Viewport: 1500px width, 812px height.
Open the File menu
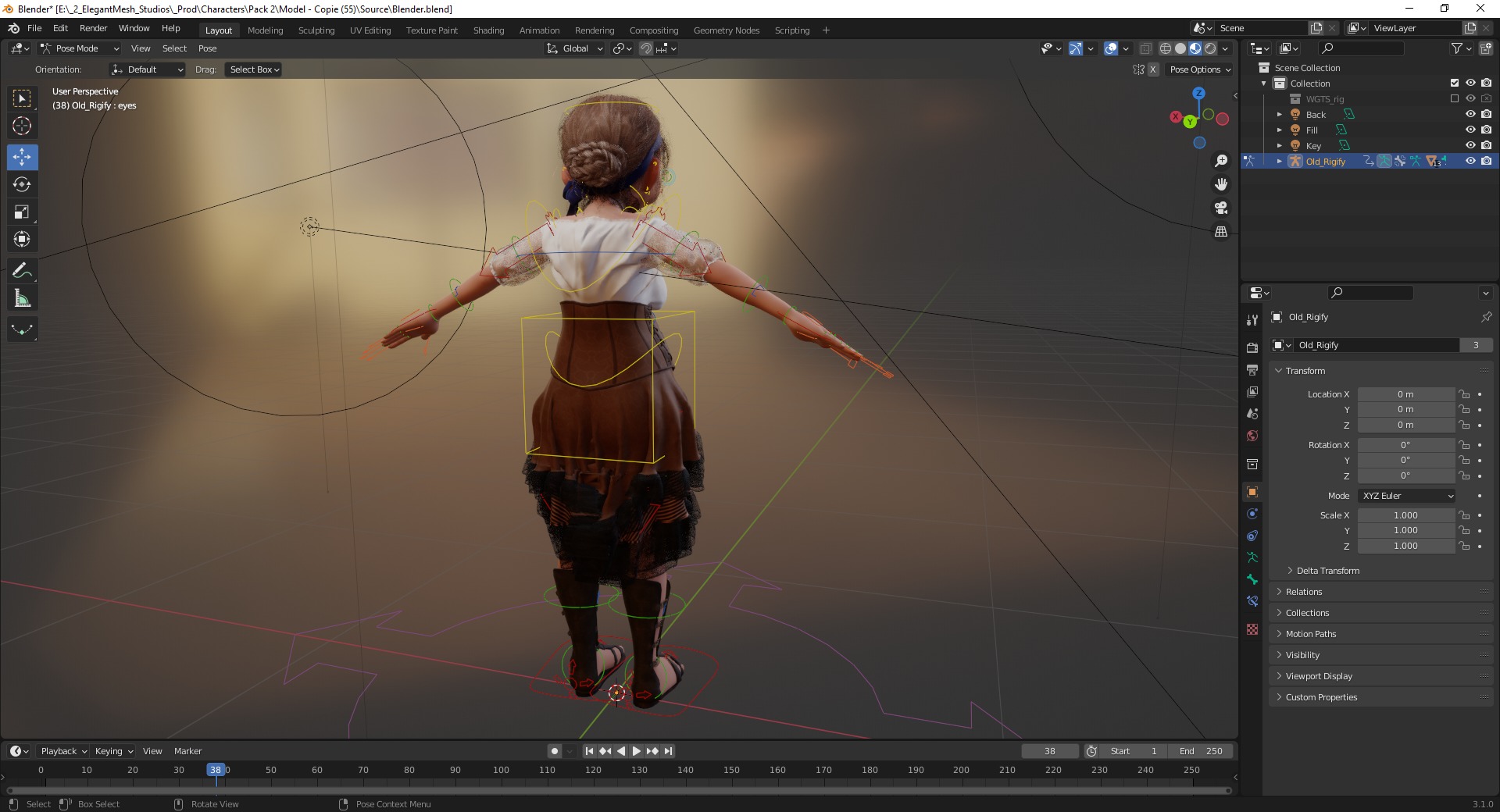click(34, 28)
